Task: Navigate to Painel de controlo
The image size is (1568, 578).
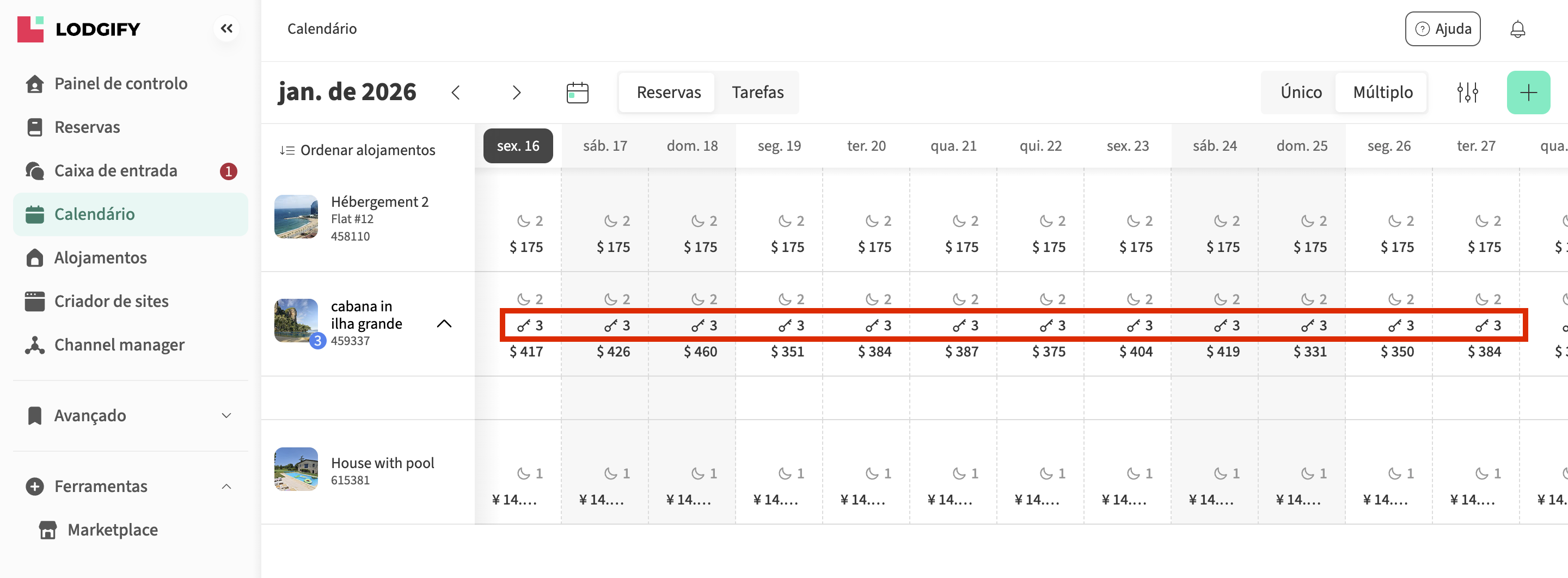Action: (x=120, y=84)
